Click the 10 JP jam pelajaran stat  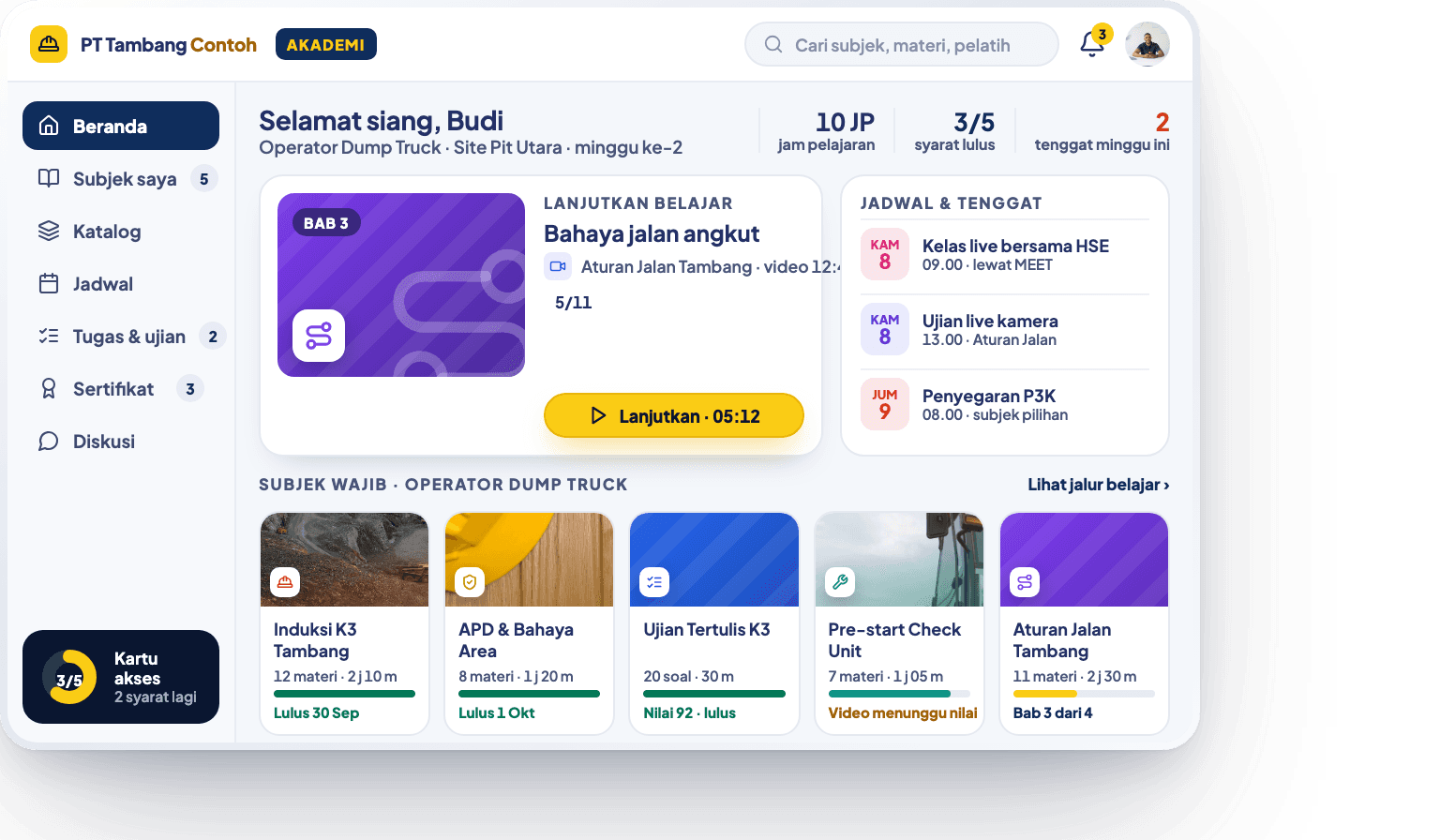point(826,131)
